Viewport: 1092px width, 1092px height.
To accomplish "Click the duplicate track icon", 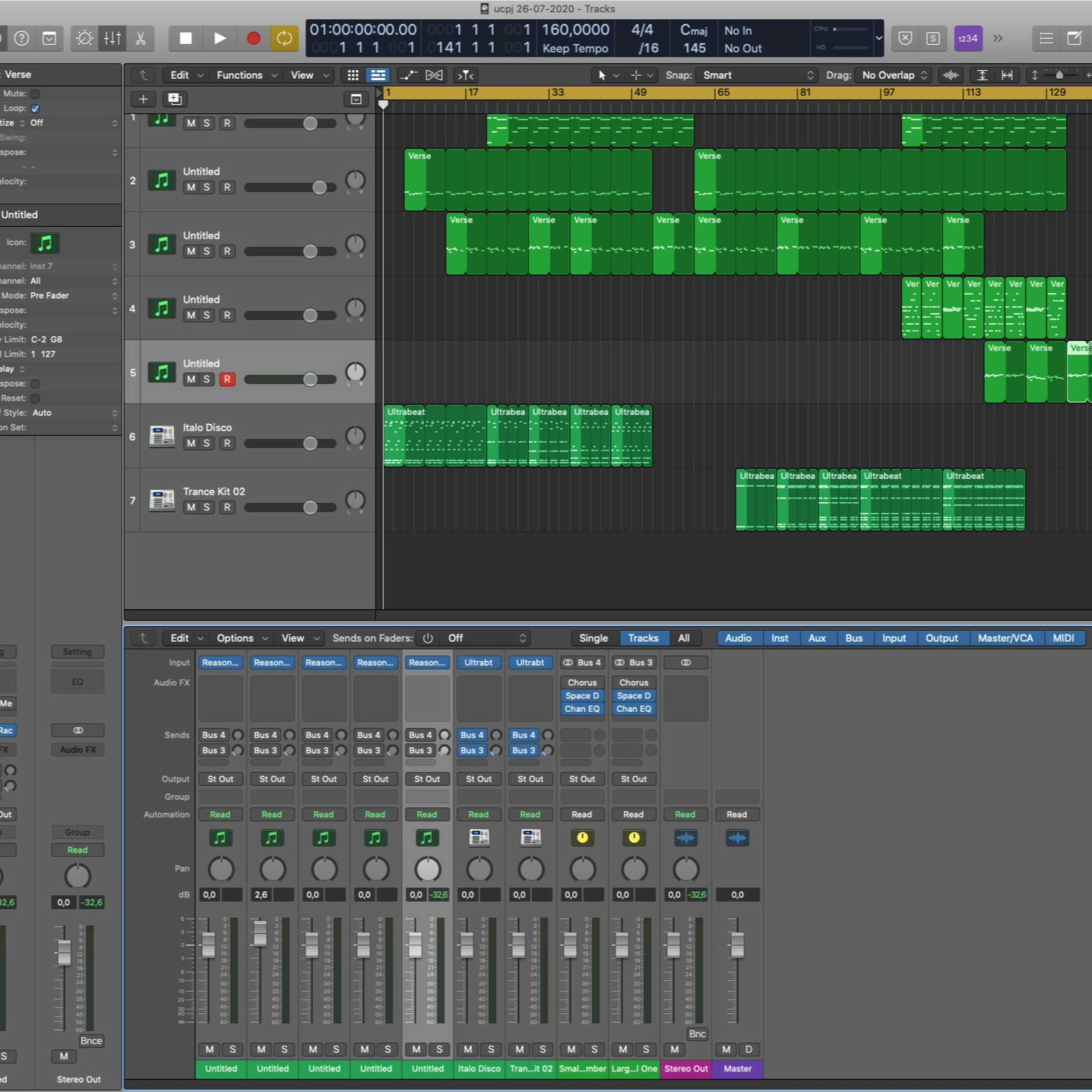I will click(175, 99).
